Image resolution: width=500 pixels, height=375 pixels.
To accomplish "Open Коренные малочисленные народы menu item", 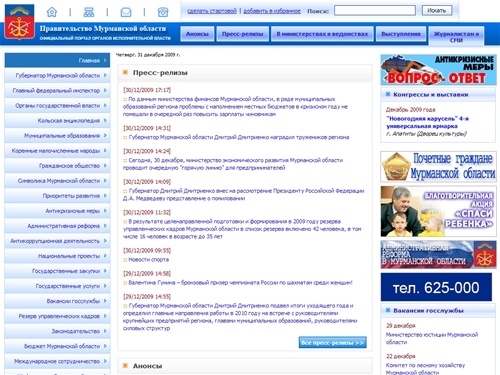I will coord(57,151).
